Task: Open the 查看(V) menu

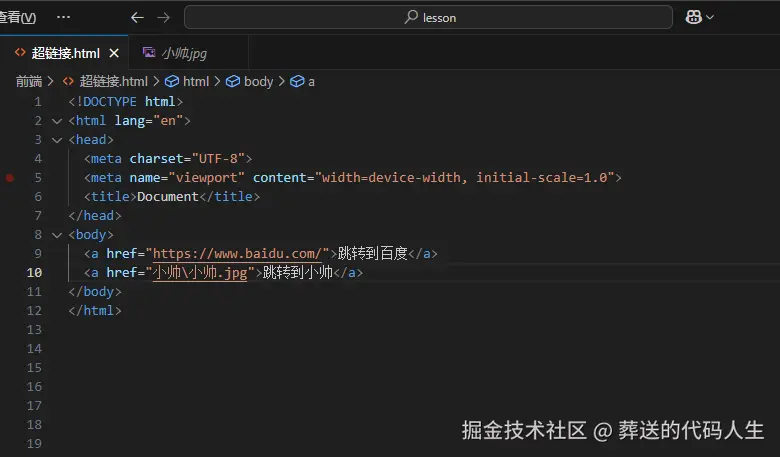Action: (x=18, y=17)
